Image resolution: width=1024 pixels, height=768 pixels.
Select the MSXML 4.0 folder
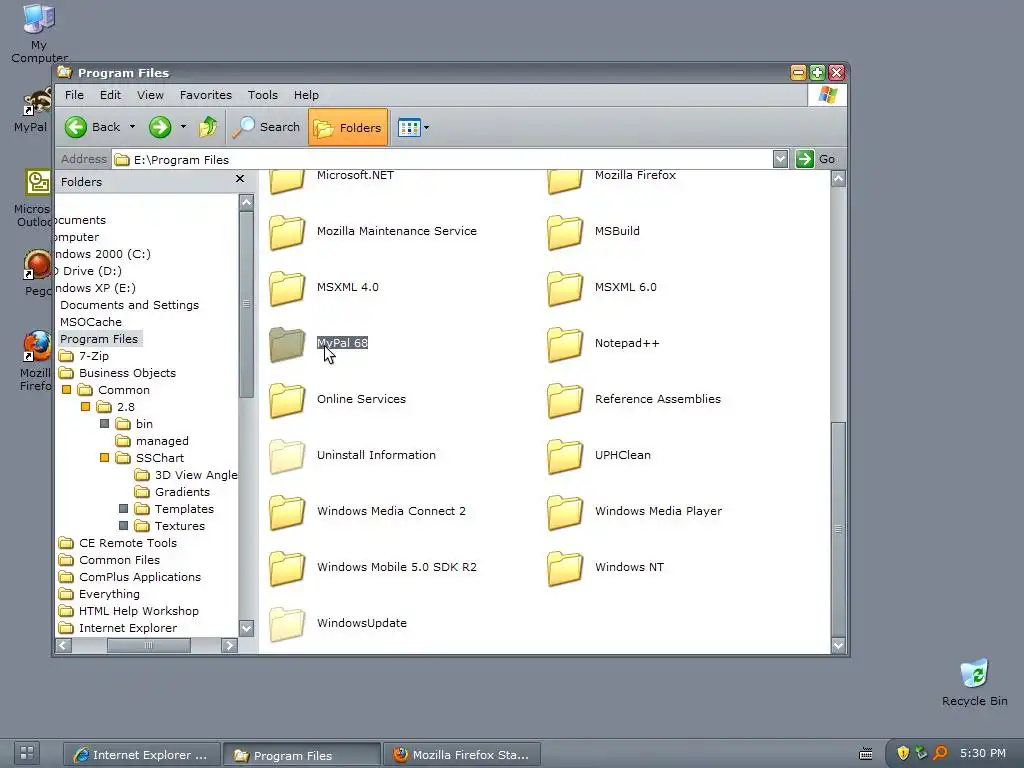click(324, 287)
